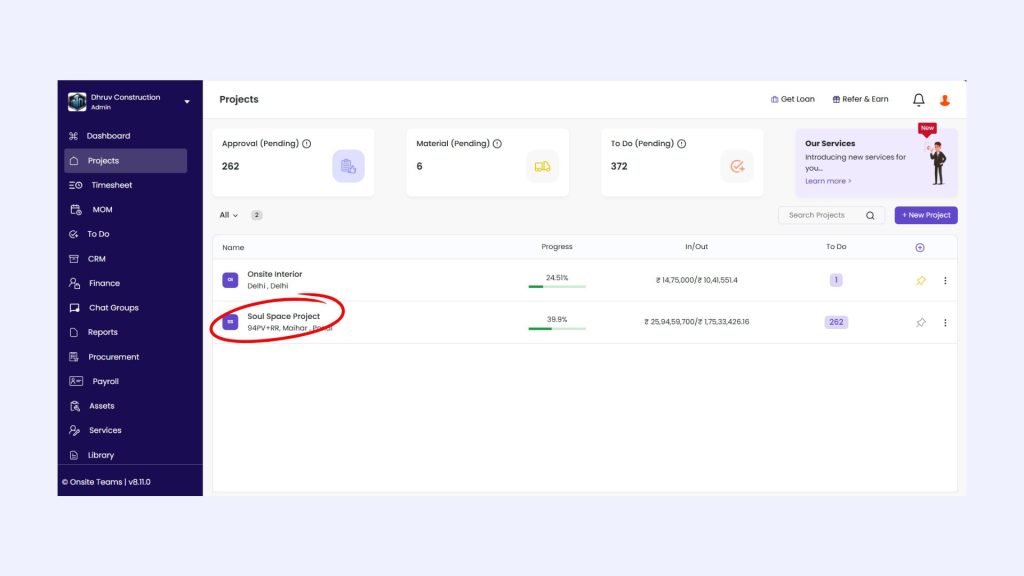Click the add column plus icon

click(x=920, y=247)
